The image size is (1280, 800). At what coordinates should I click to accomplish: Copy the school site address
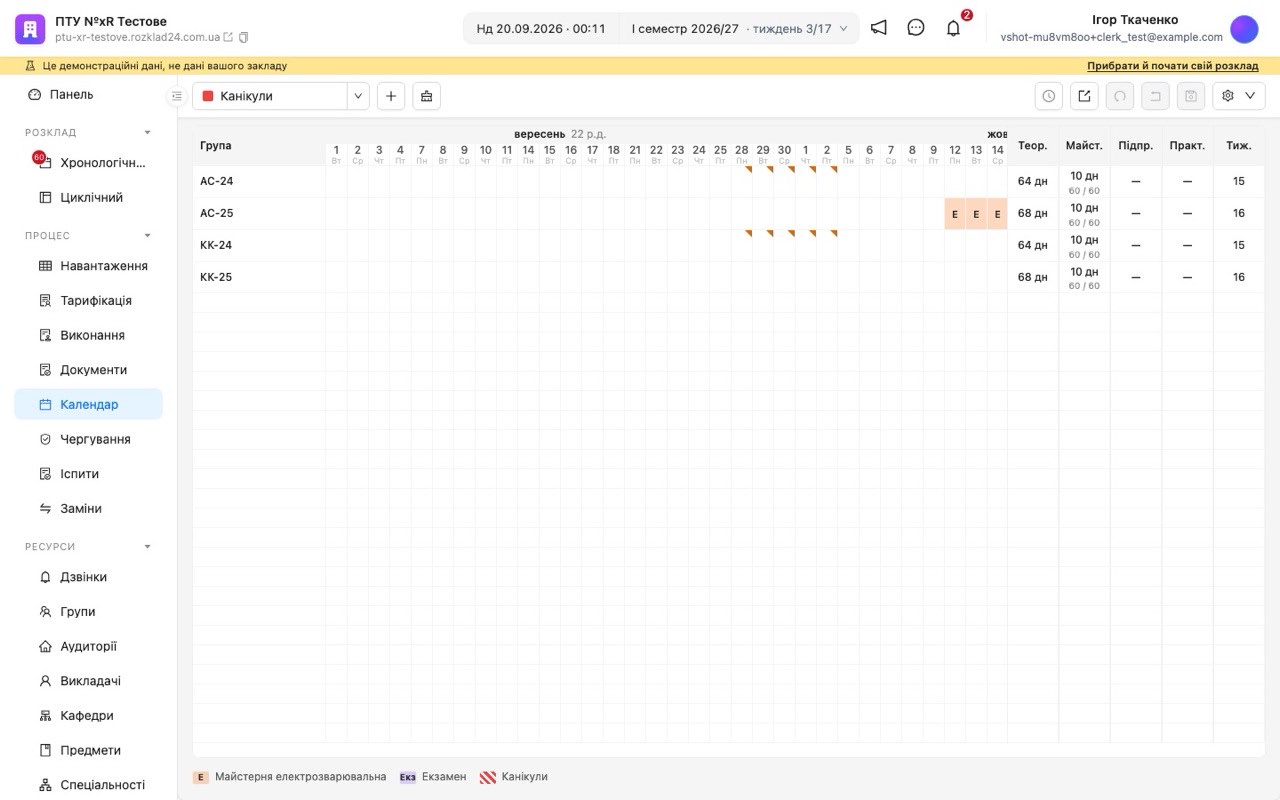[x=243, y=37]
